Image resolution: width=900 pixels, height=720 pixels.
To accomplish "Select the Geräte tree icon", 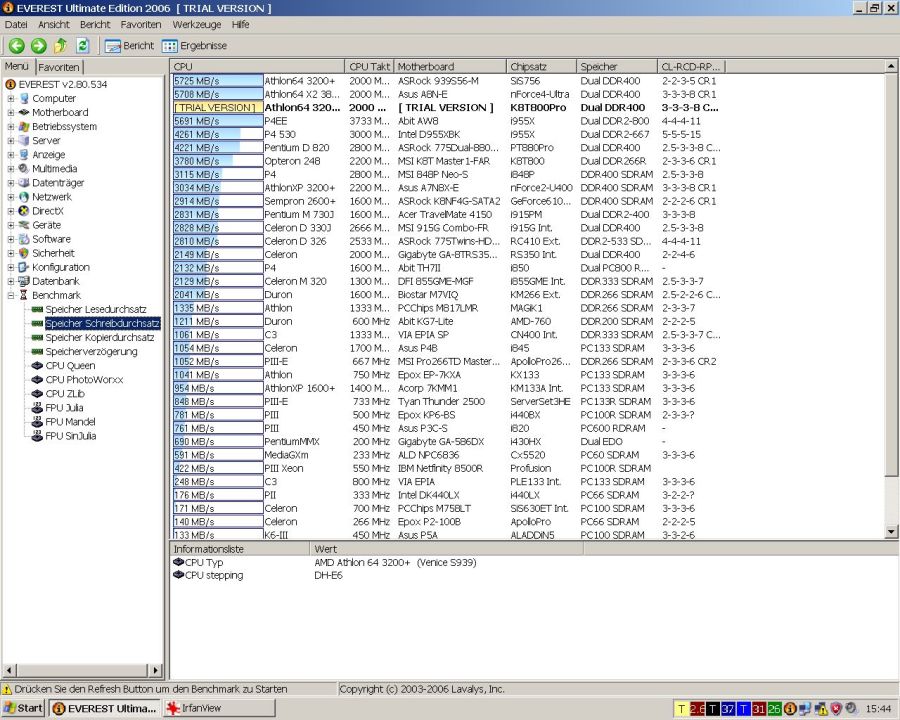I will 24,224.
